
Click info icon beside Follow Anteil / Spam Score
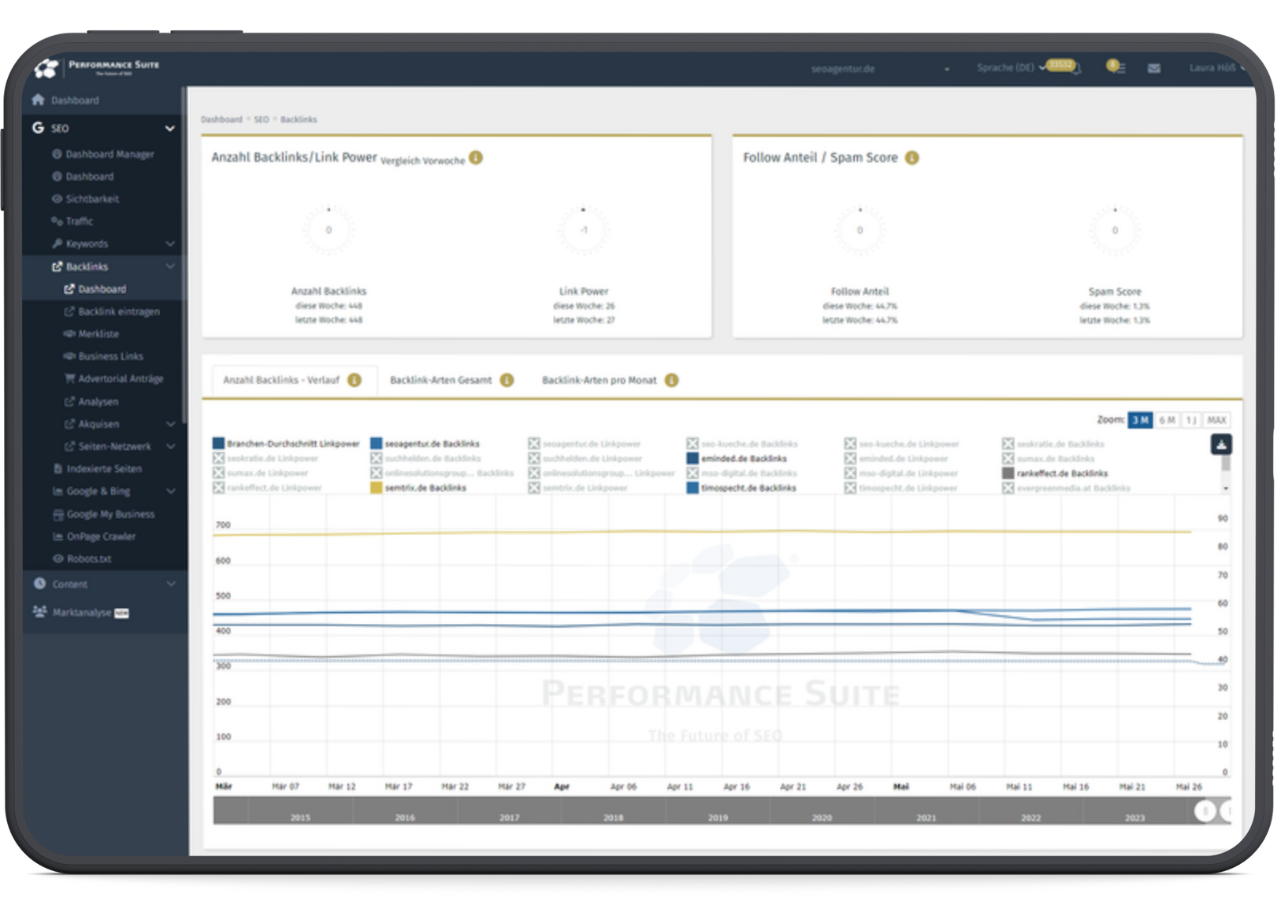(912, 158)
